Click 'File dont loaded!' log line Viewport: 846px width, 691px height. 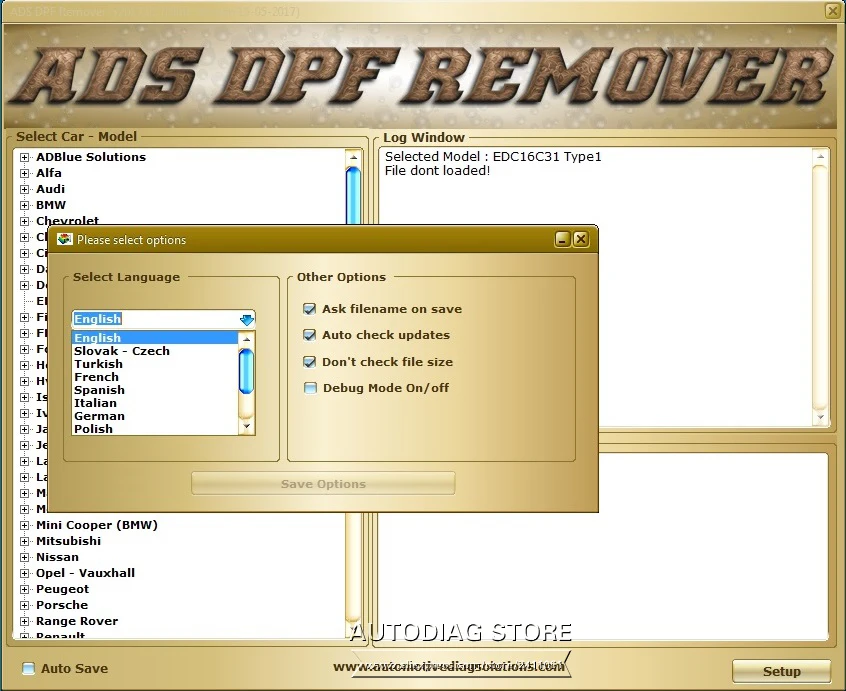pyautogui.click(x=437, y=171)
